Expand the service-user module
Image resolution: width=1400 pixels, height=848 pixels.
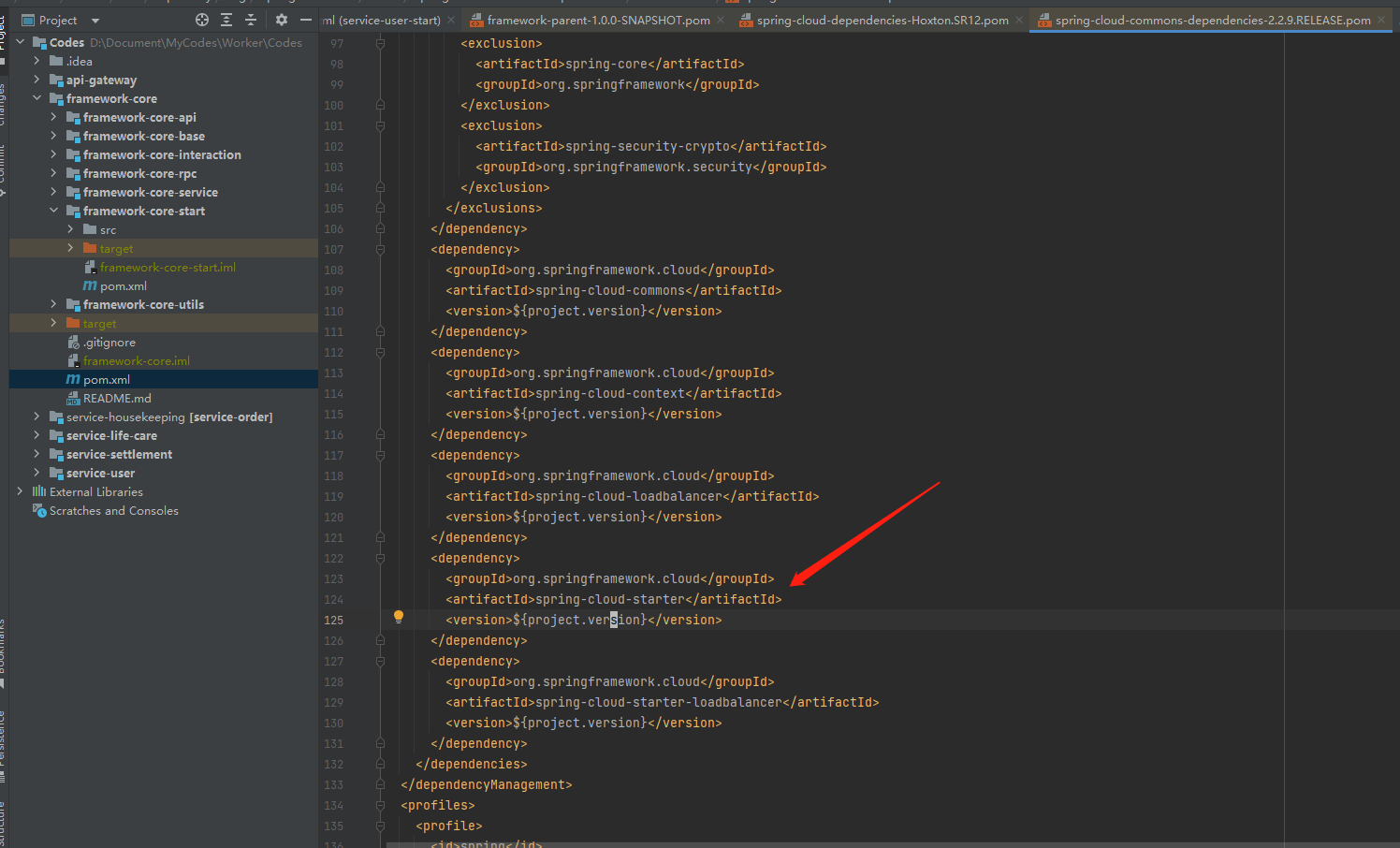(x=36, y=473)
